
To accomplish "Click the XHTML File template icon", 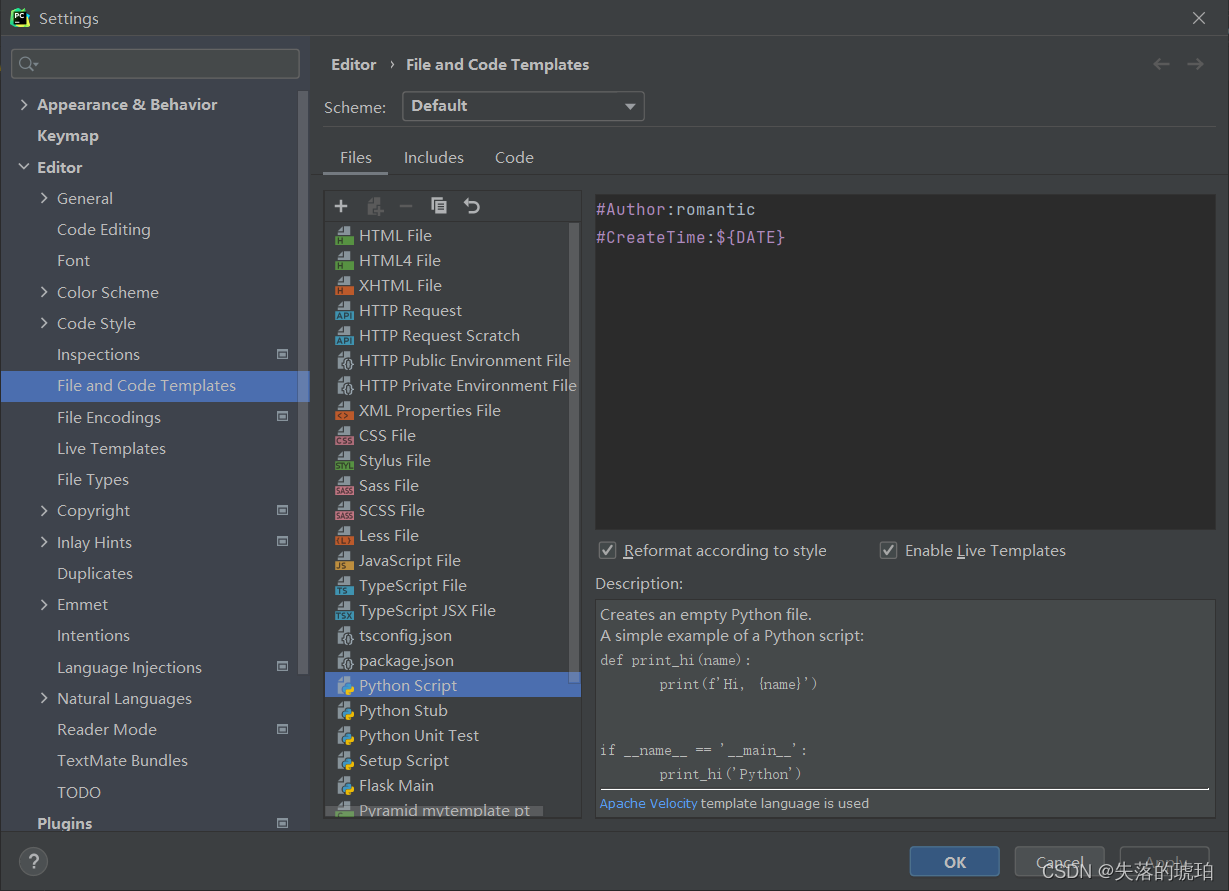I will [x=344, y=286].
